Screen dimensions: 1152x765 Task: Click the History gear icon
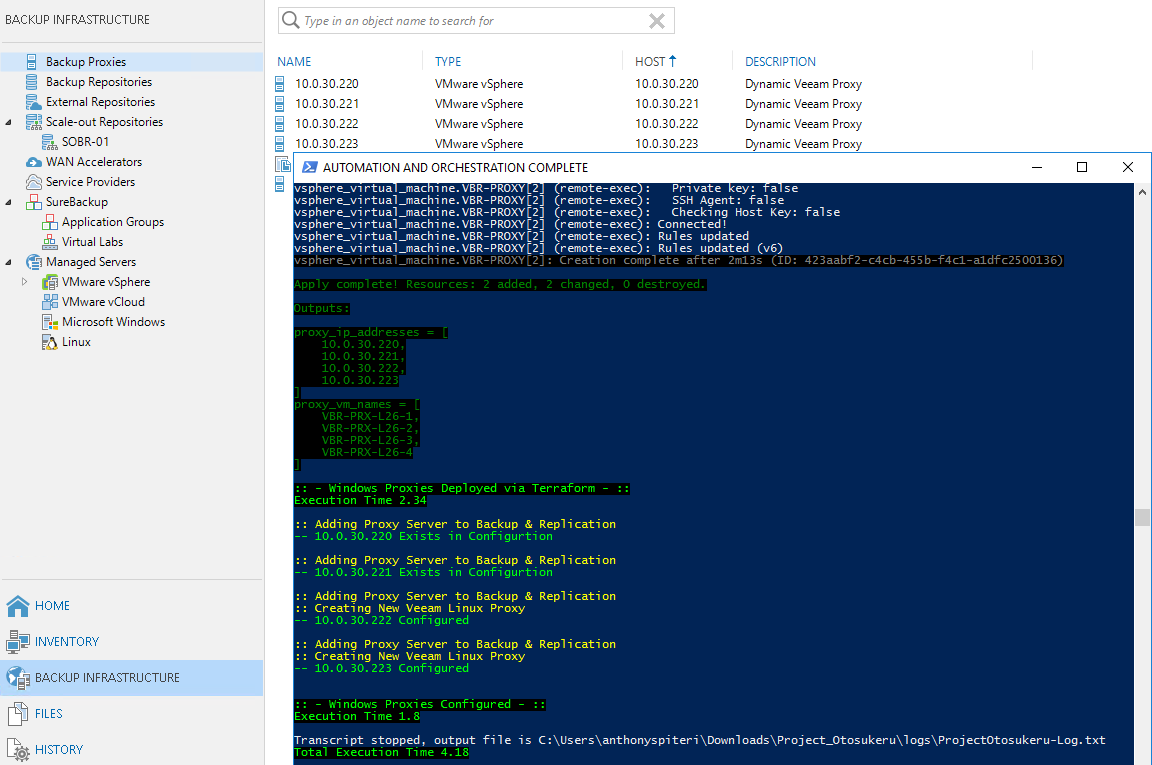pos(18,750)
